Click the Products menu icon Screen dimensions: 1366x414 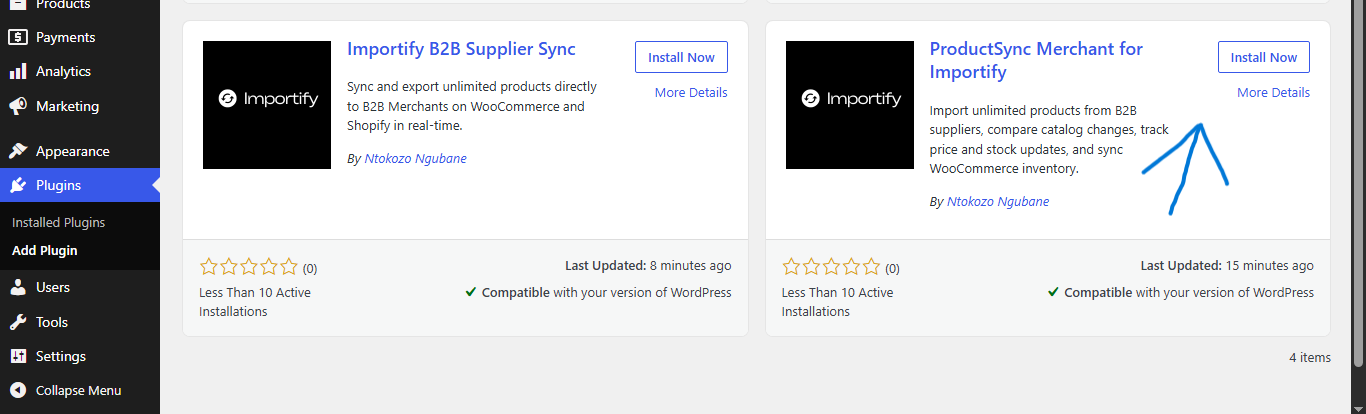pyautogui.click(x=17, y=4)
